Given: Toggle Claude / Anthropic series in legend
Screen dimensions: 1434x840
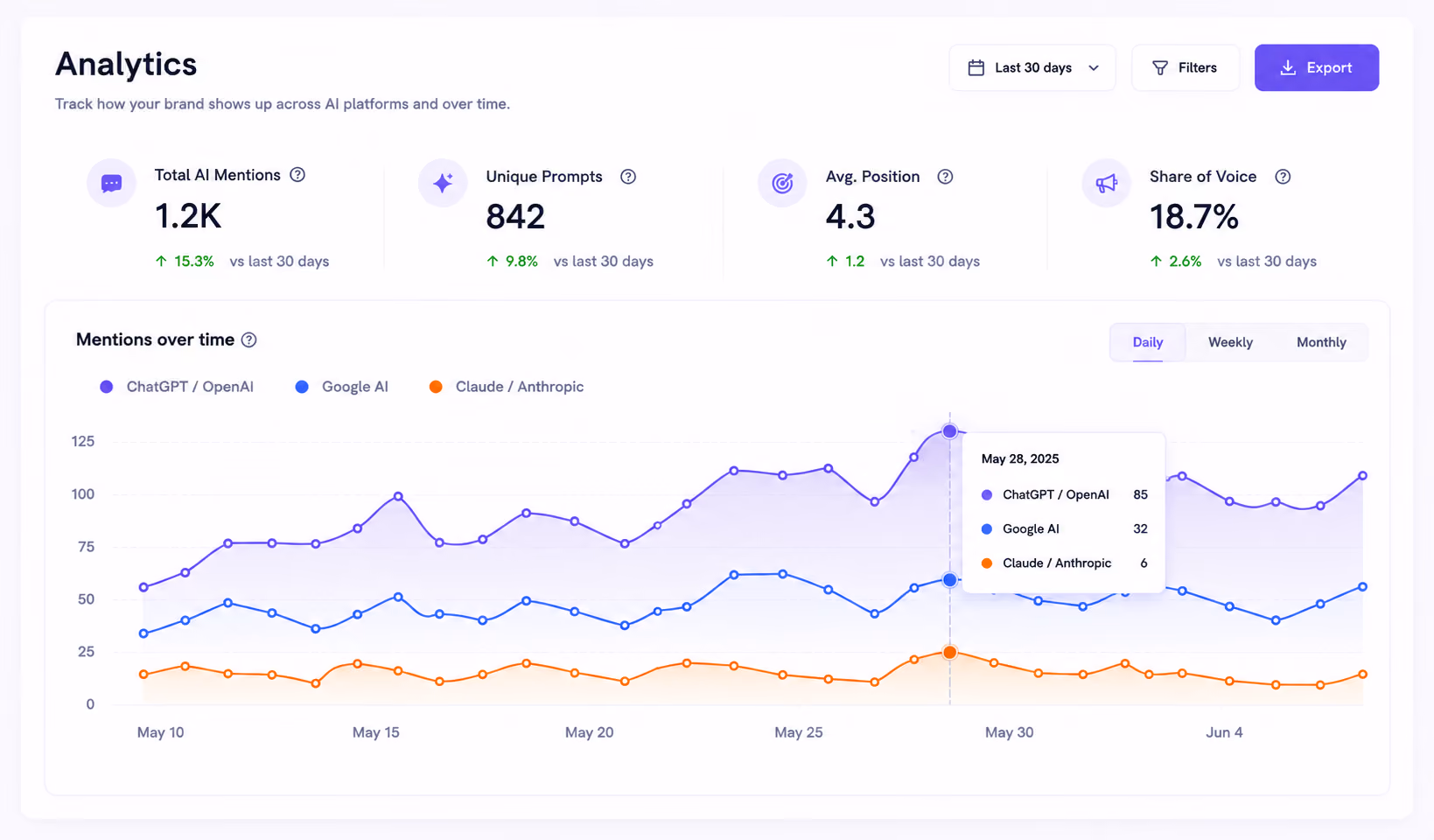Looking at the screenshot, I should click(507, 387).
